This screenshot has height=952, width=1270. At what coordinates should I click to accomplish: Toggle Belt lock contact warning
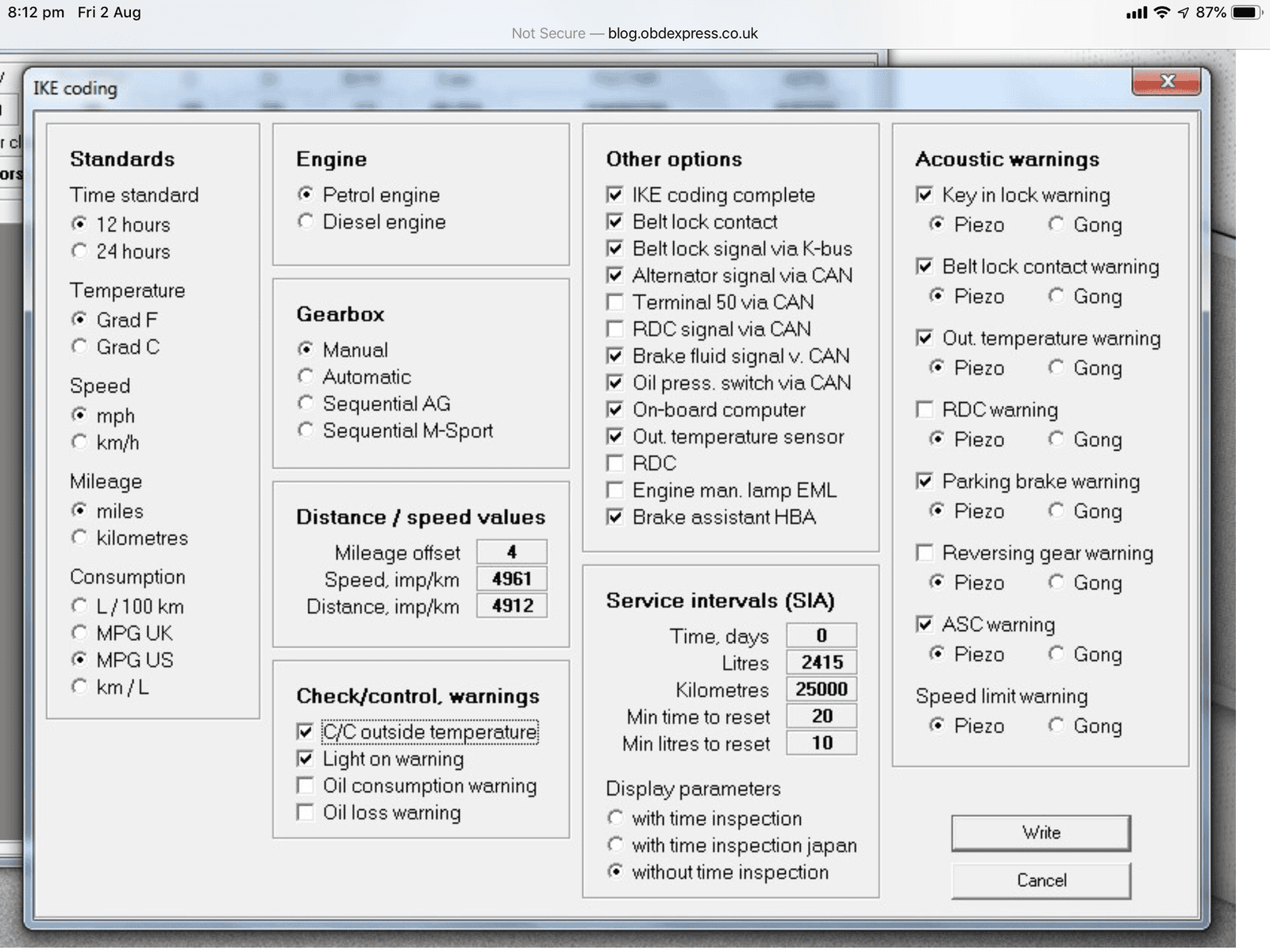click(x=924, y=266)
